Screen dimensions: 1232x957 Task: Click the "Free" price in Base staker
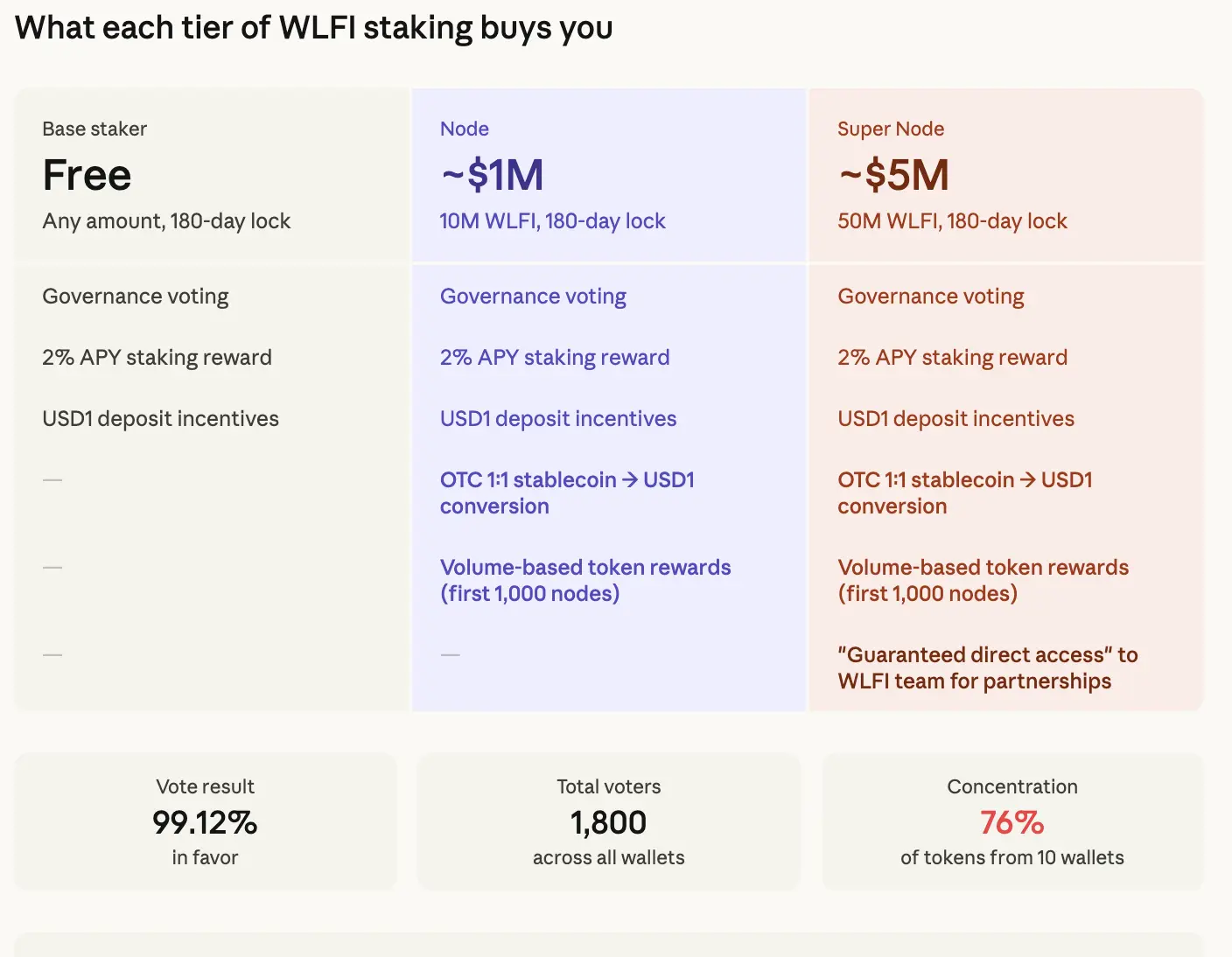[x=87, y=175]
